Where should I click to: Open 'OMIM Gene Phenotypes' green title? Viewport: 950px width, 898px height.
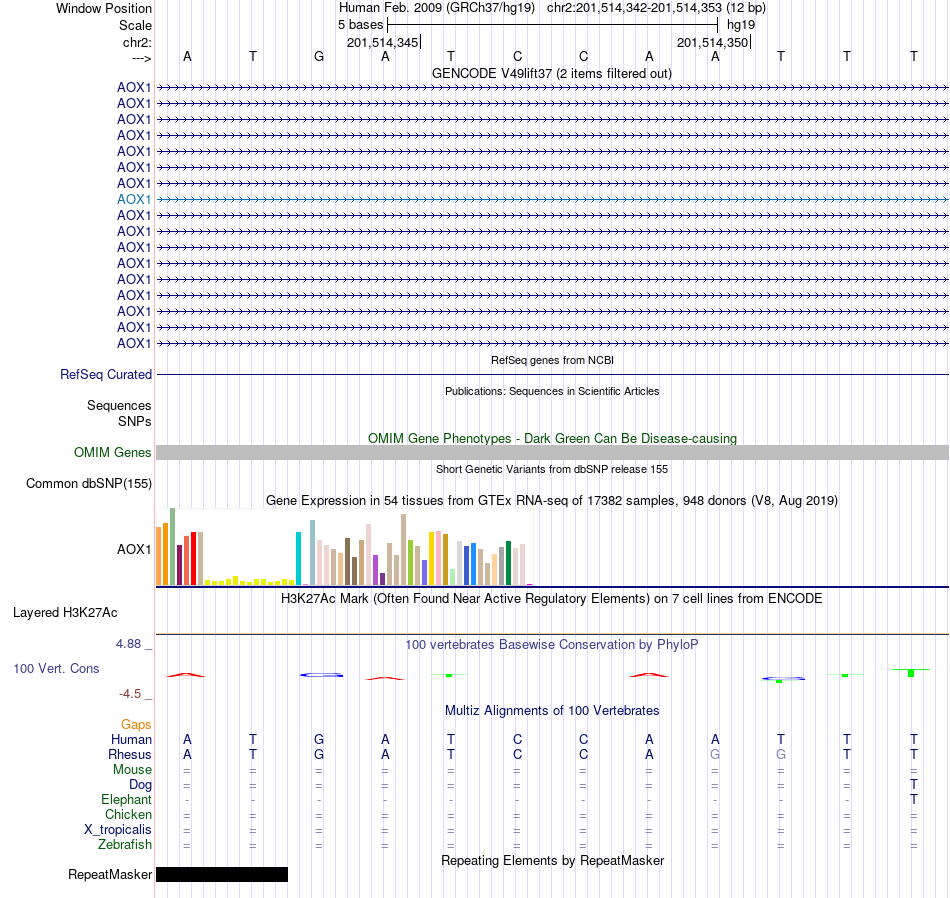[x=552, y=438]
